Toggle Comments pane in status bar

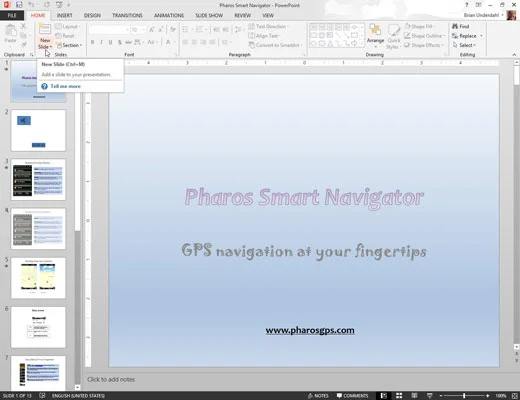pyautogui.click(x=352, y=396)
